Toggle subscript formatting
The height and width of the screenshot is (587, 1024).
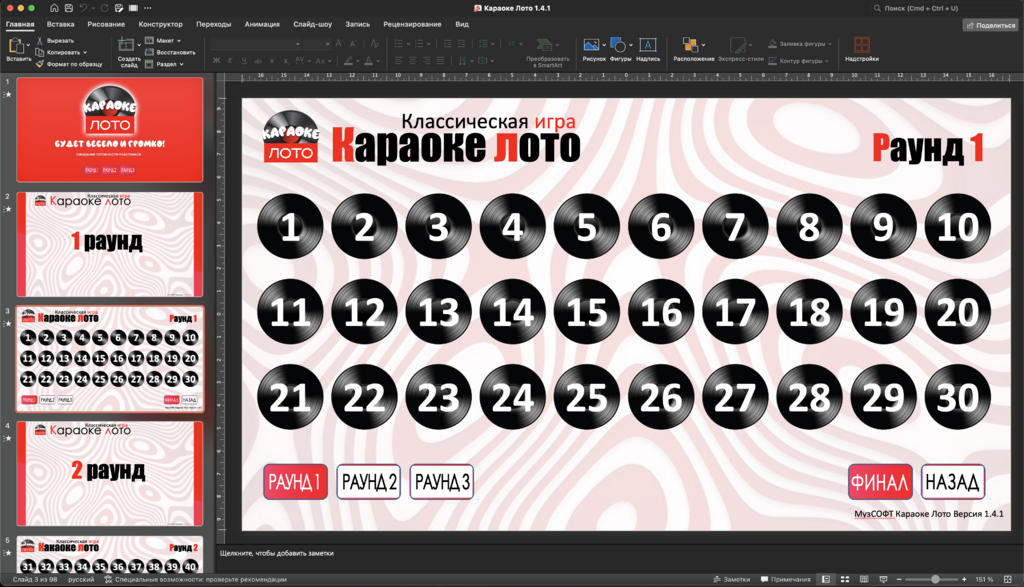point(285,61)
